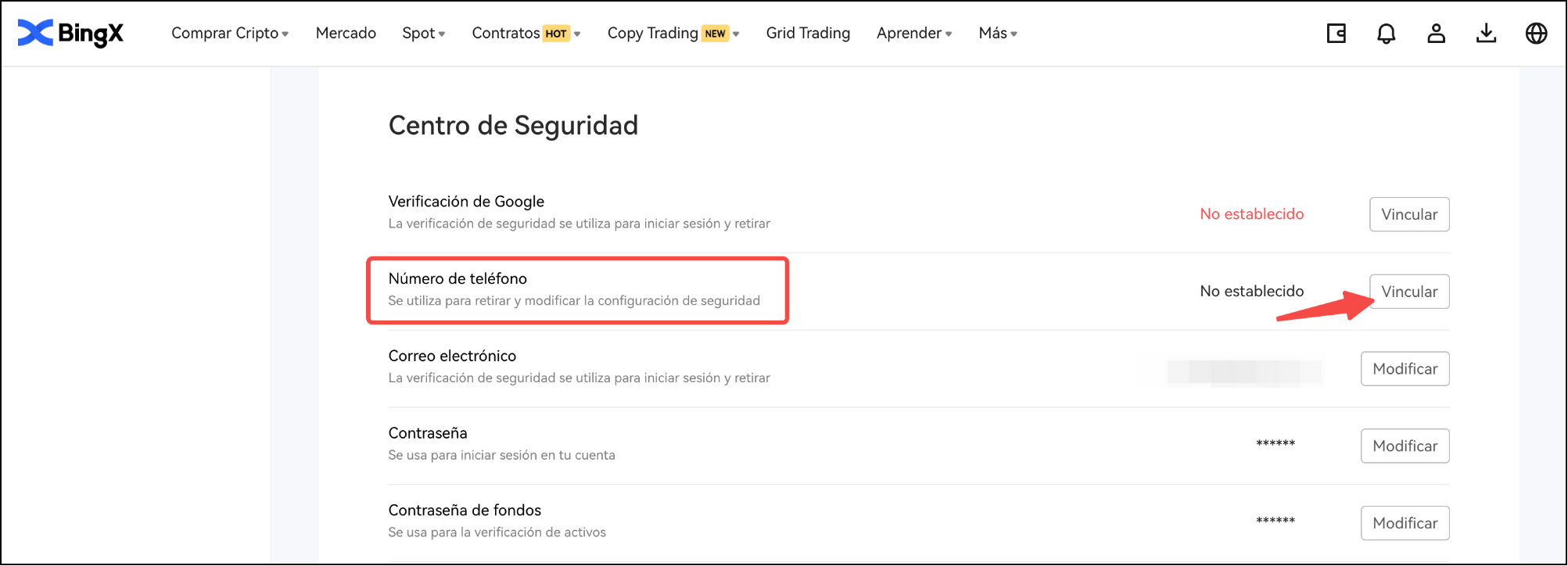Open the language globe icon
The image size is (1568, 566).
point(1536,34)
